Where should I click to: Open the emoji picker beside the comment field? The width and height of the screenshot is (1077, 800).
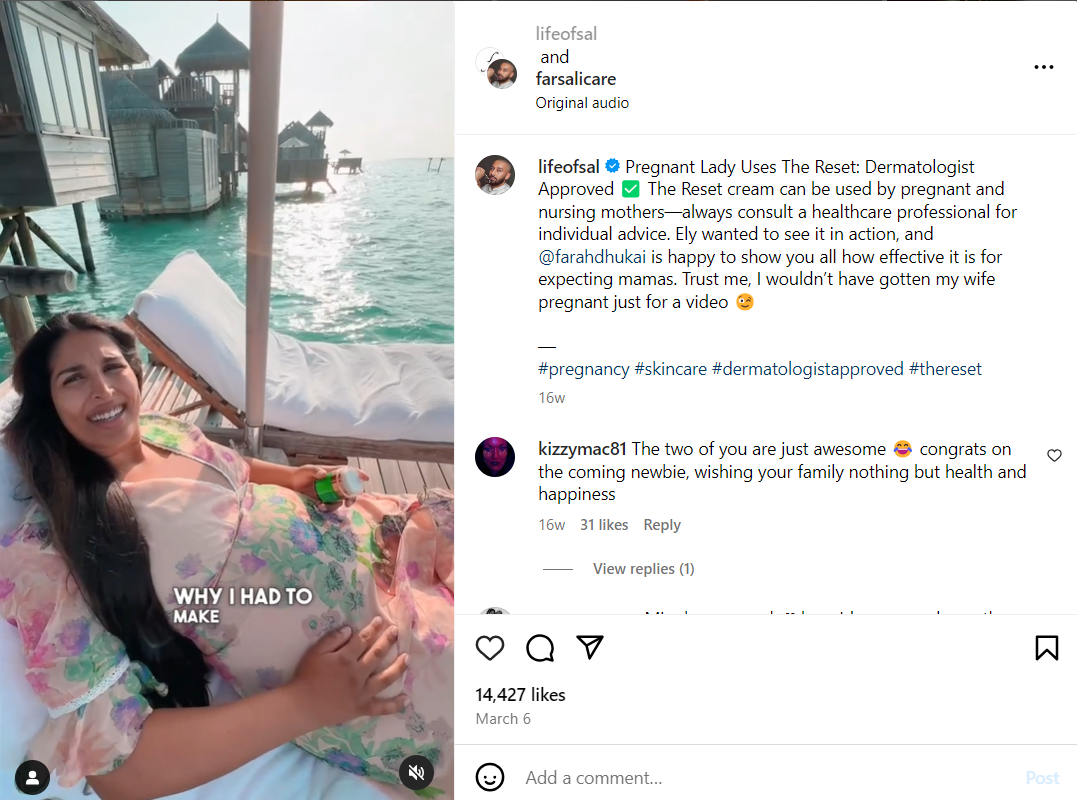pyautogui.click(x=490, y=777)
